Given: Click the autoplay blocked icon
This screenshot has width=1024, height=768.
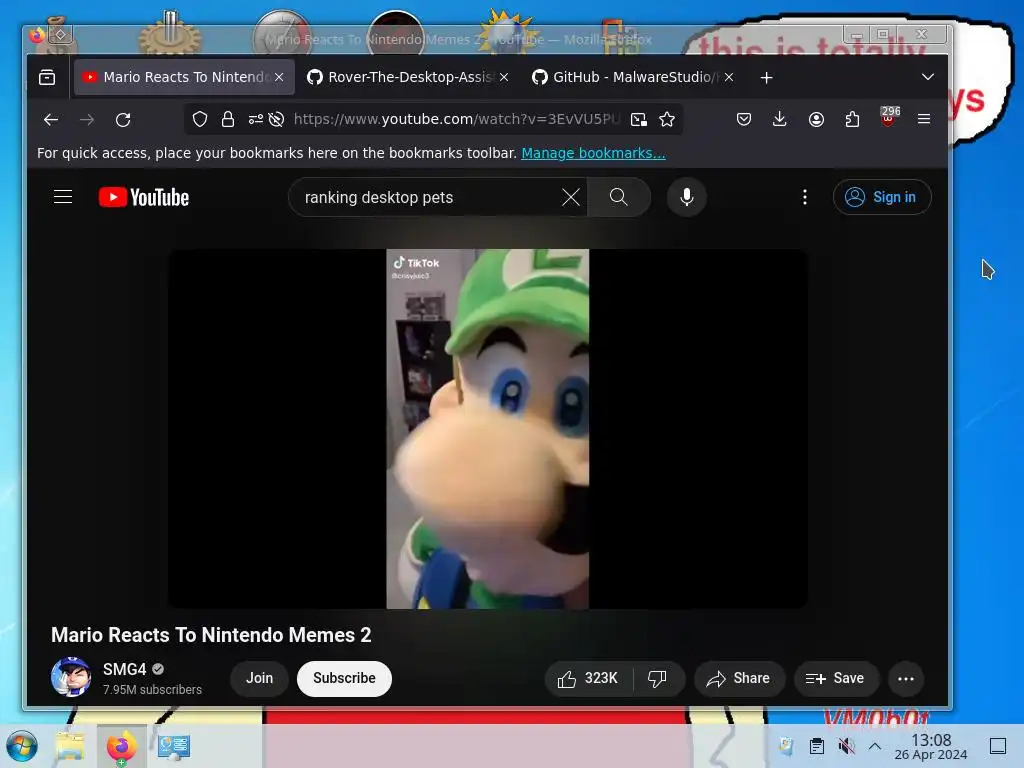Looking at the screenshot, I should coord(276,119).
